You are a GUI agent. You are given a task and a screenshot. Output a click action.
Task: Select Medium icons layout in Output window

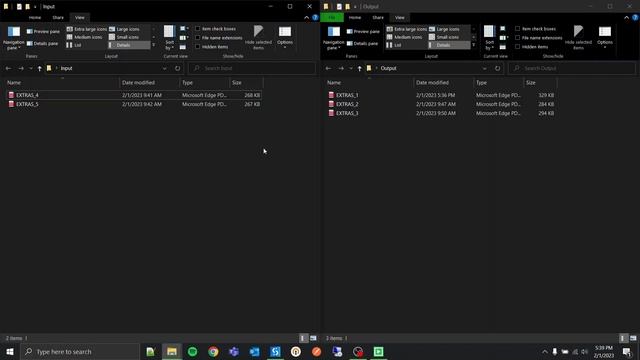pyautogui.click(x=404, y=37)
